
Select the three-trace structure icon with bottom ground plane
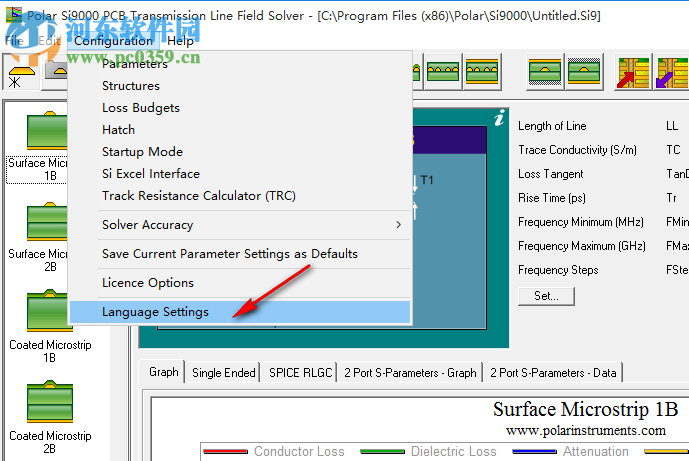[482, 72]
